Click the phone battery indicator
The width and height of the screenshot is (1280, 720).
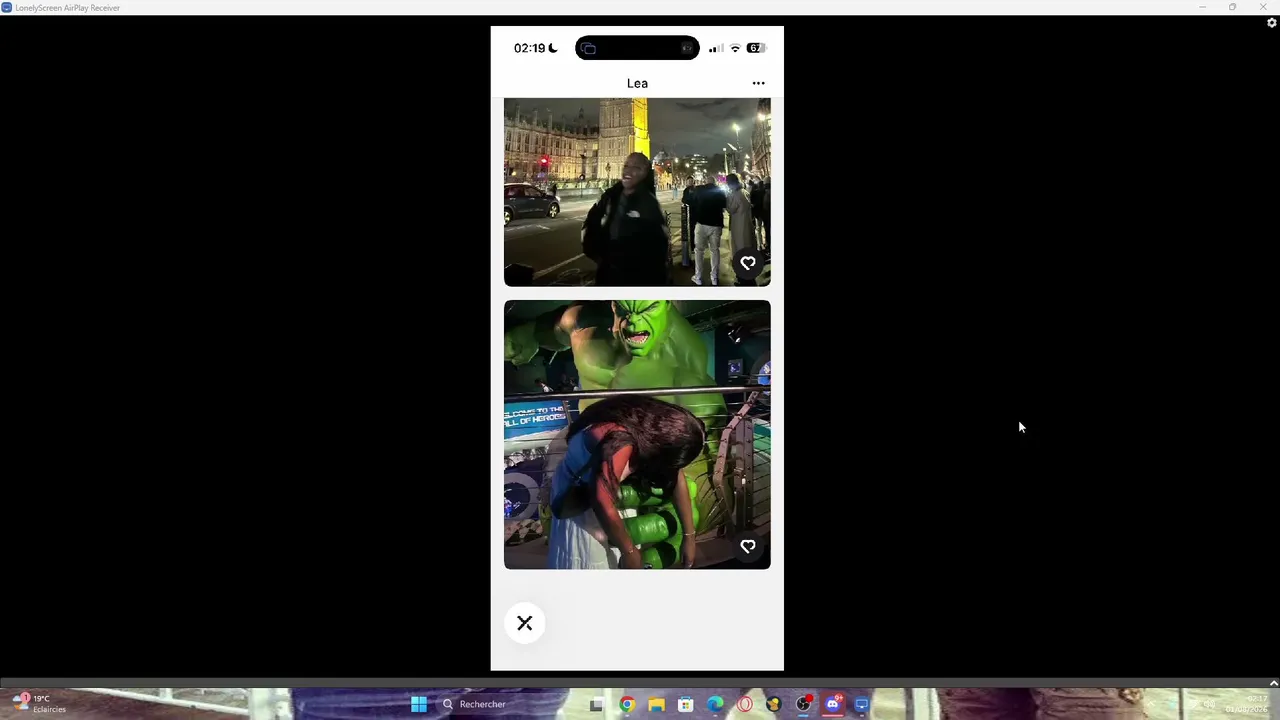pos(756,48)
